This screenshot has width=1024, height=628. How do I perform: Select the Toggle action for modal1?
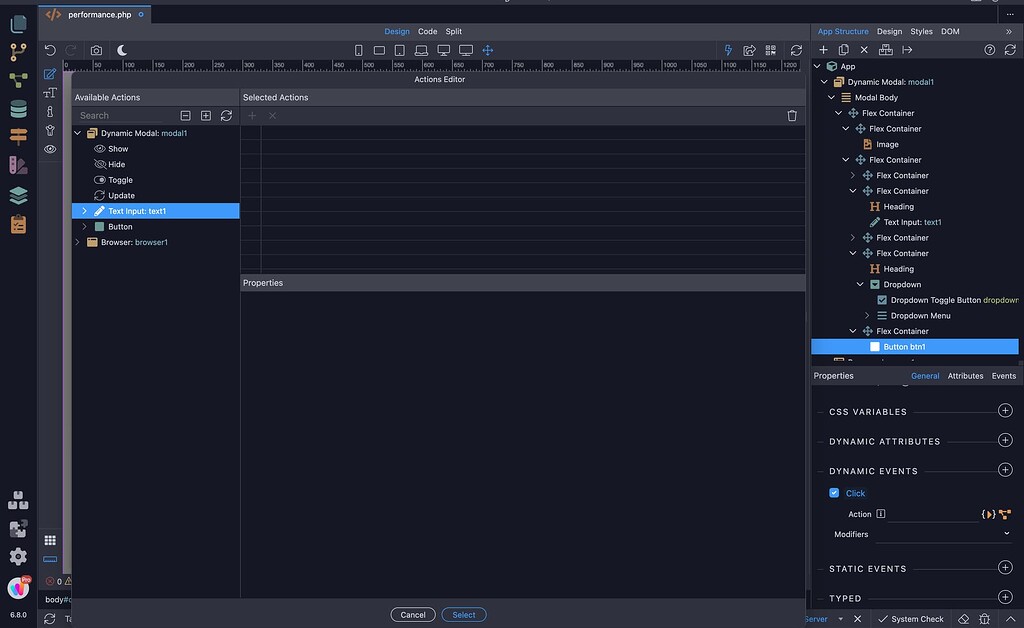pos(120,180)
